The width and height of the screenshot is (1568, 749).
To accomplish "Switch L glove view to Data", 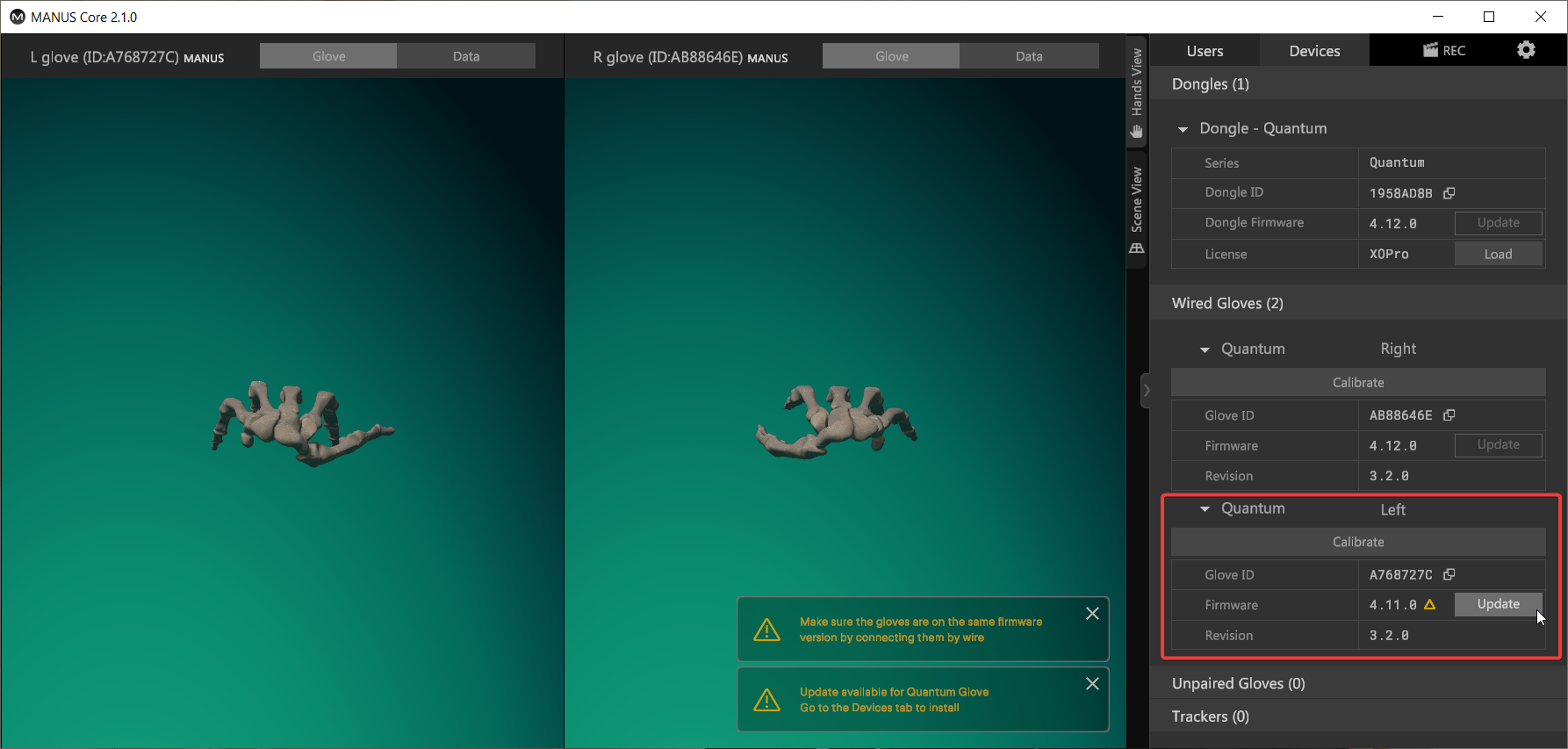I will click(465, 56).
